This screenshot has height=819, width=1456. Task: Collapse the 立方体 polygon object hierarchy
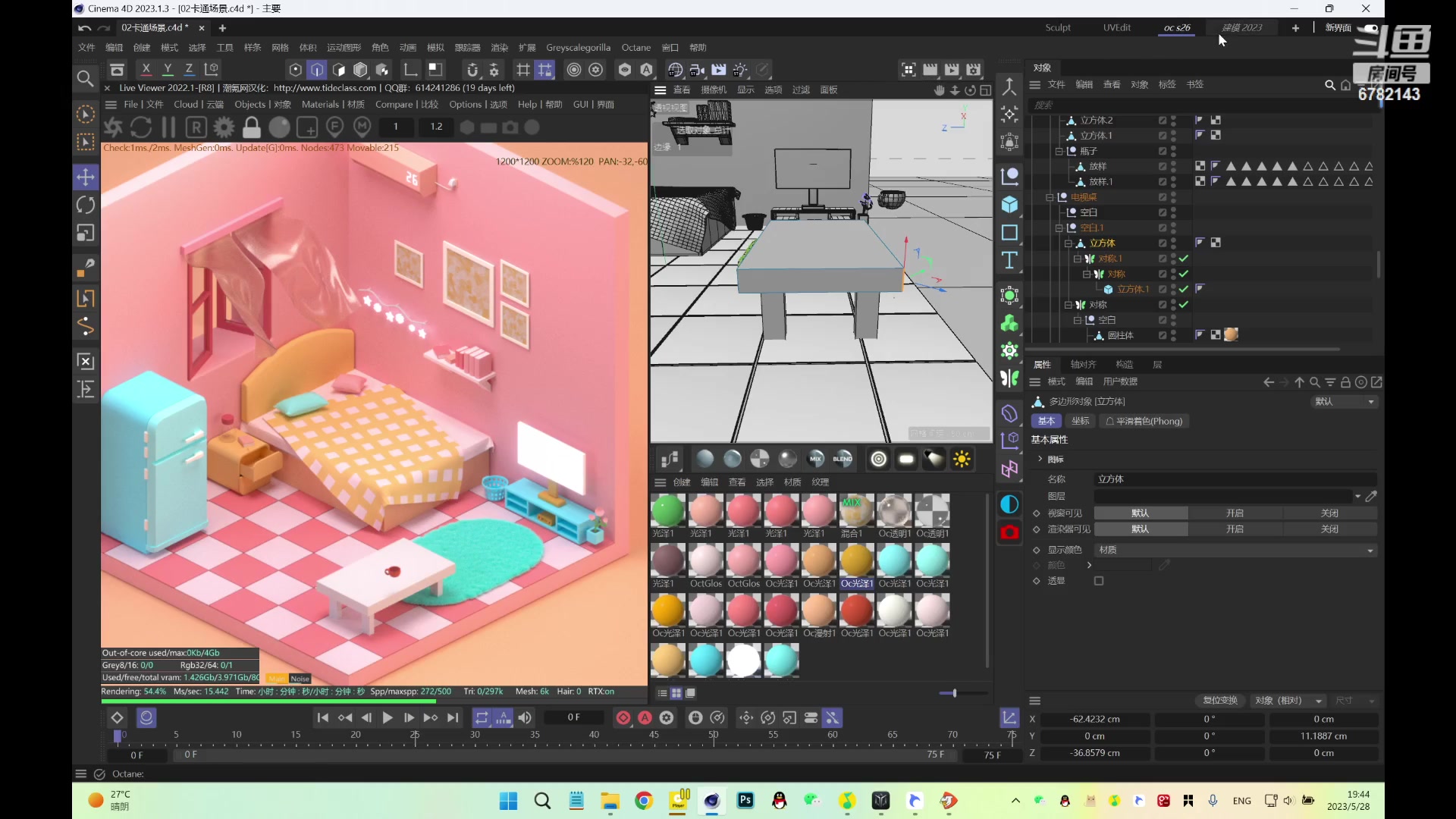1068,243
